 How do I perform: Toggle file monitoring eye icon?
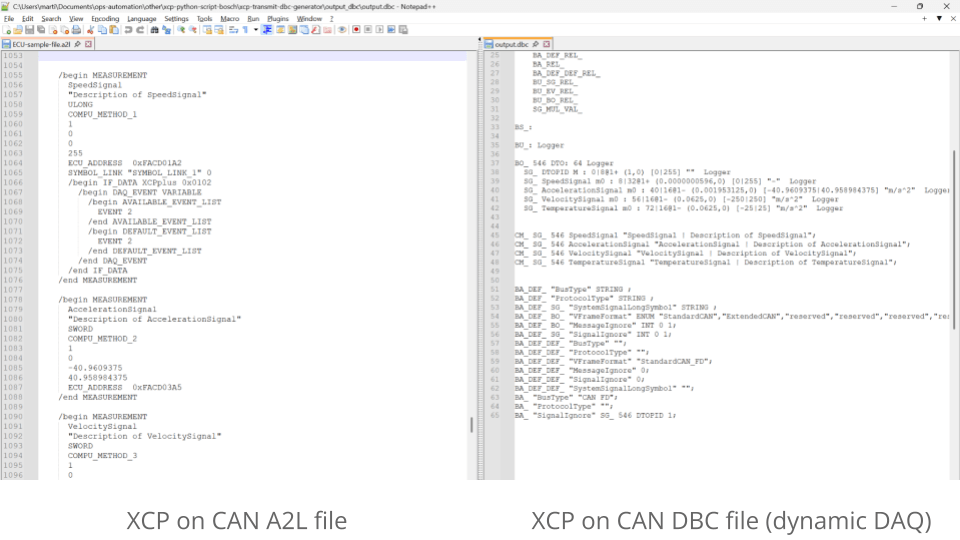(342, 29)
